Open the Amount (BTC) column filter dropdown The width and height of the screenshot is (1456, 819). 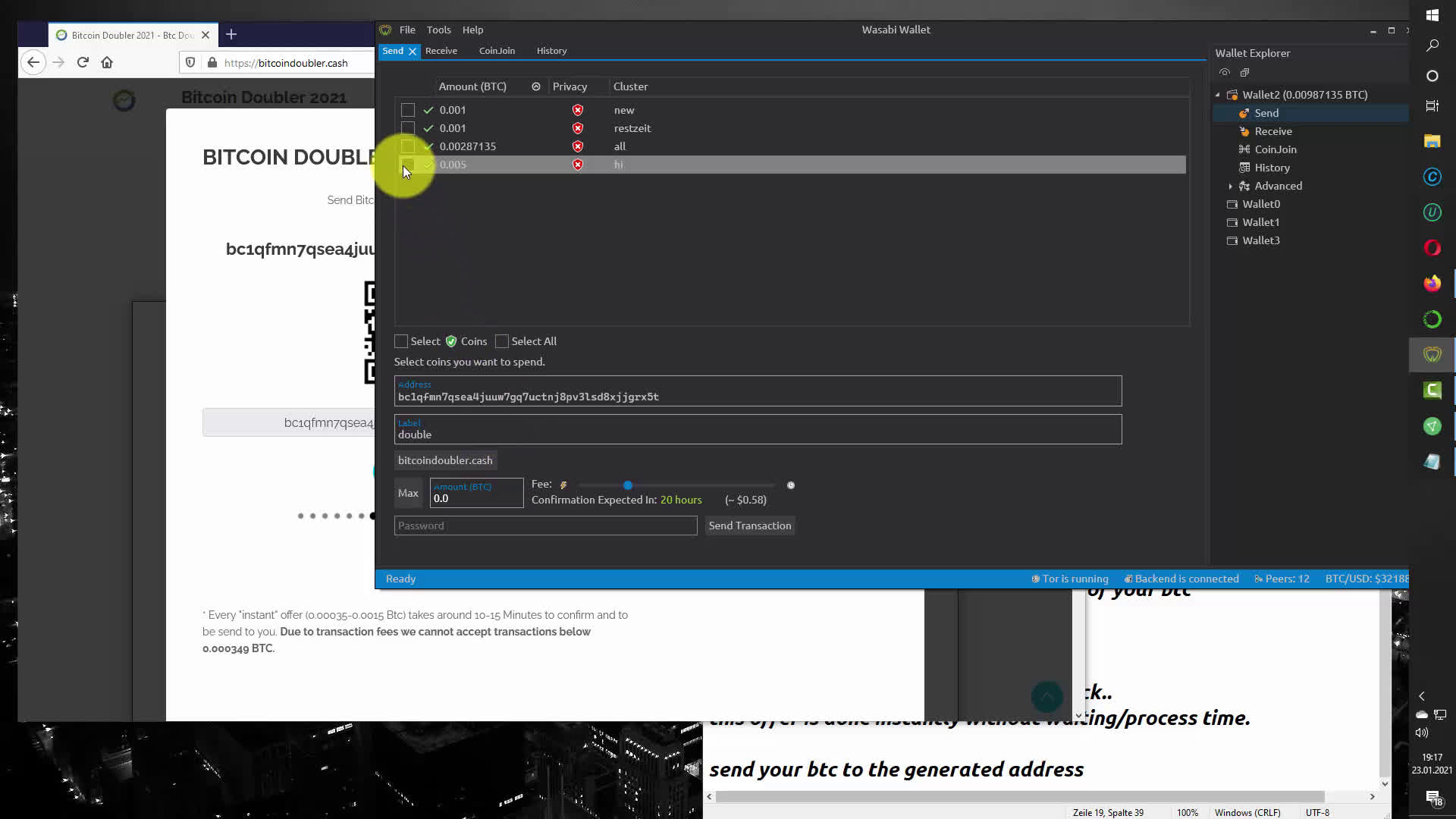pyautogui.click(x=536, y=86)
